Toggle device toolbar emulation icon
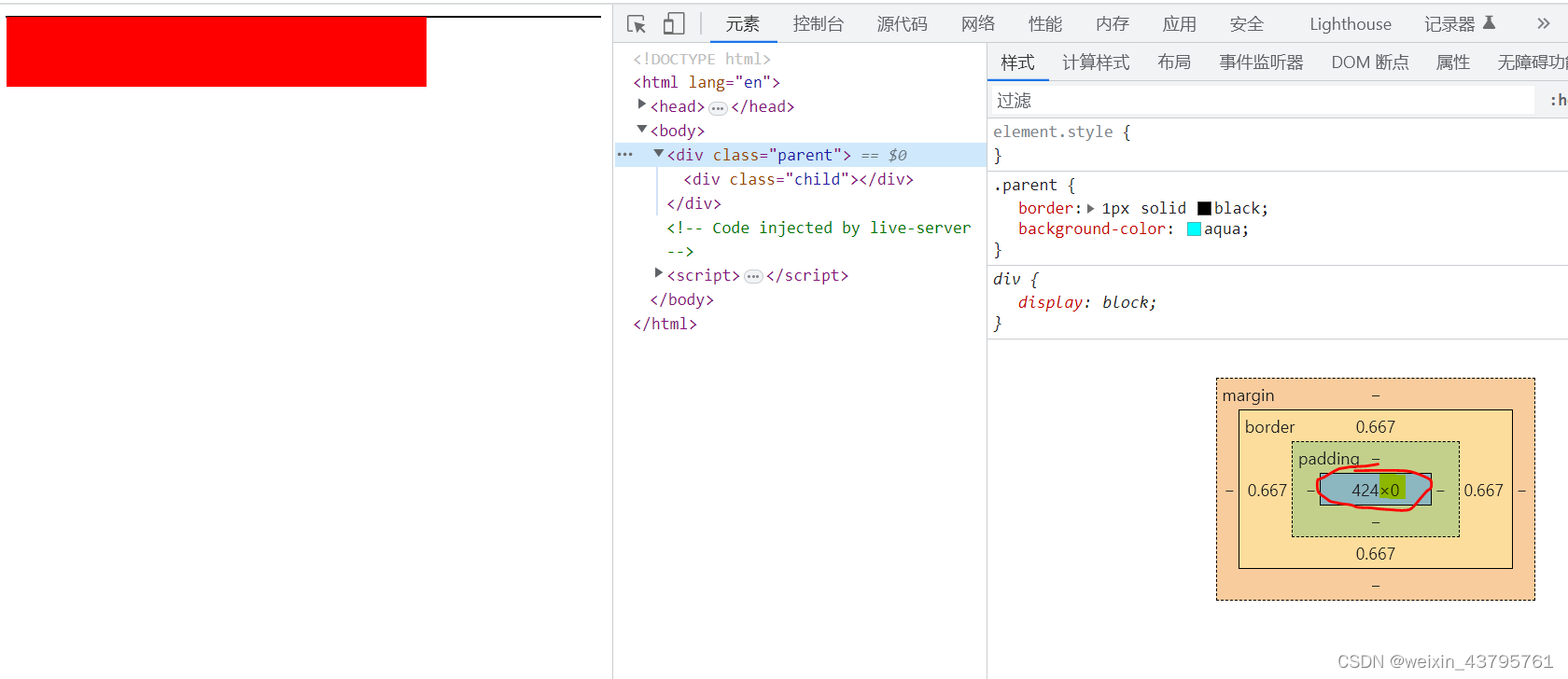The image size is (1568, 679). pyautogui.click(x=674, y=24)
